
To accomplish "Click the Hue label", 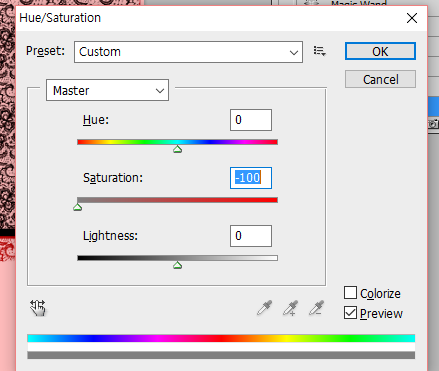I will 96,120.
